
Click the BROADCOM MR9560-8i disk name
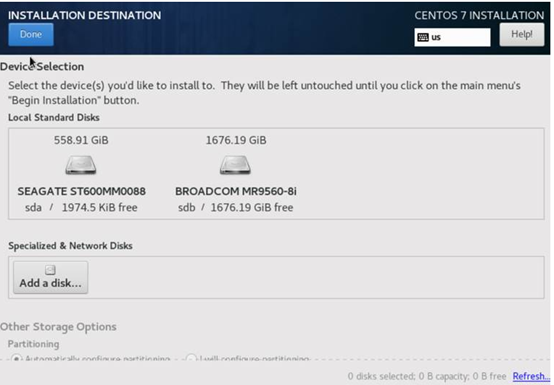[236, 191]
